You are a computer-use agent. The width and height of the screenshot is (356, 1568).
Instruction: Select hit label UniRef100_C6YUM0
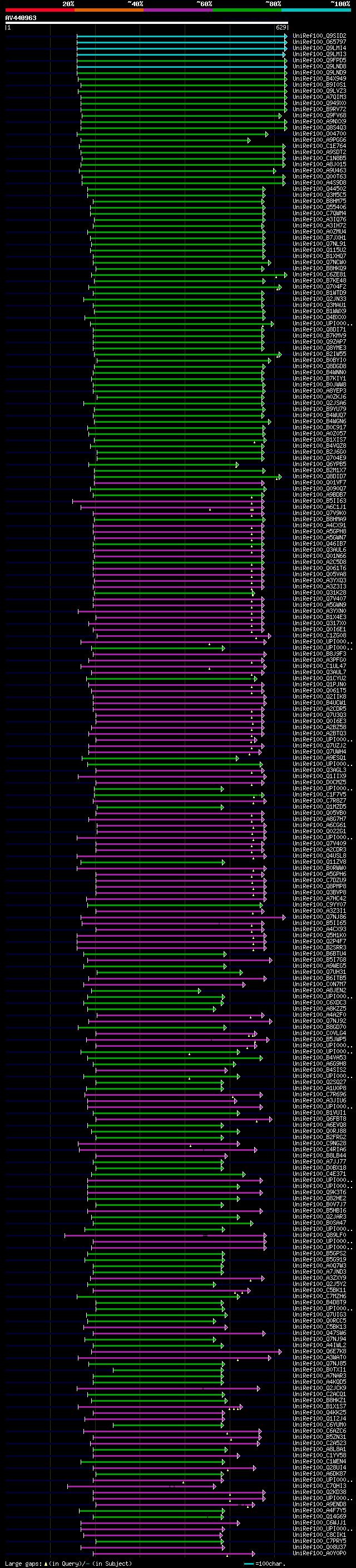click(319, 1426)
